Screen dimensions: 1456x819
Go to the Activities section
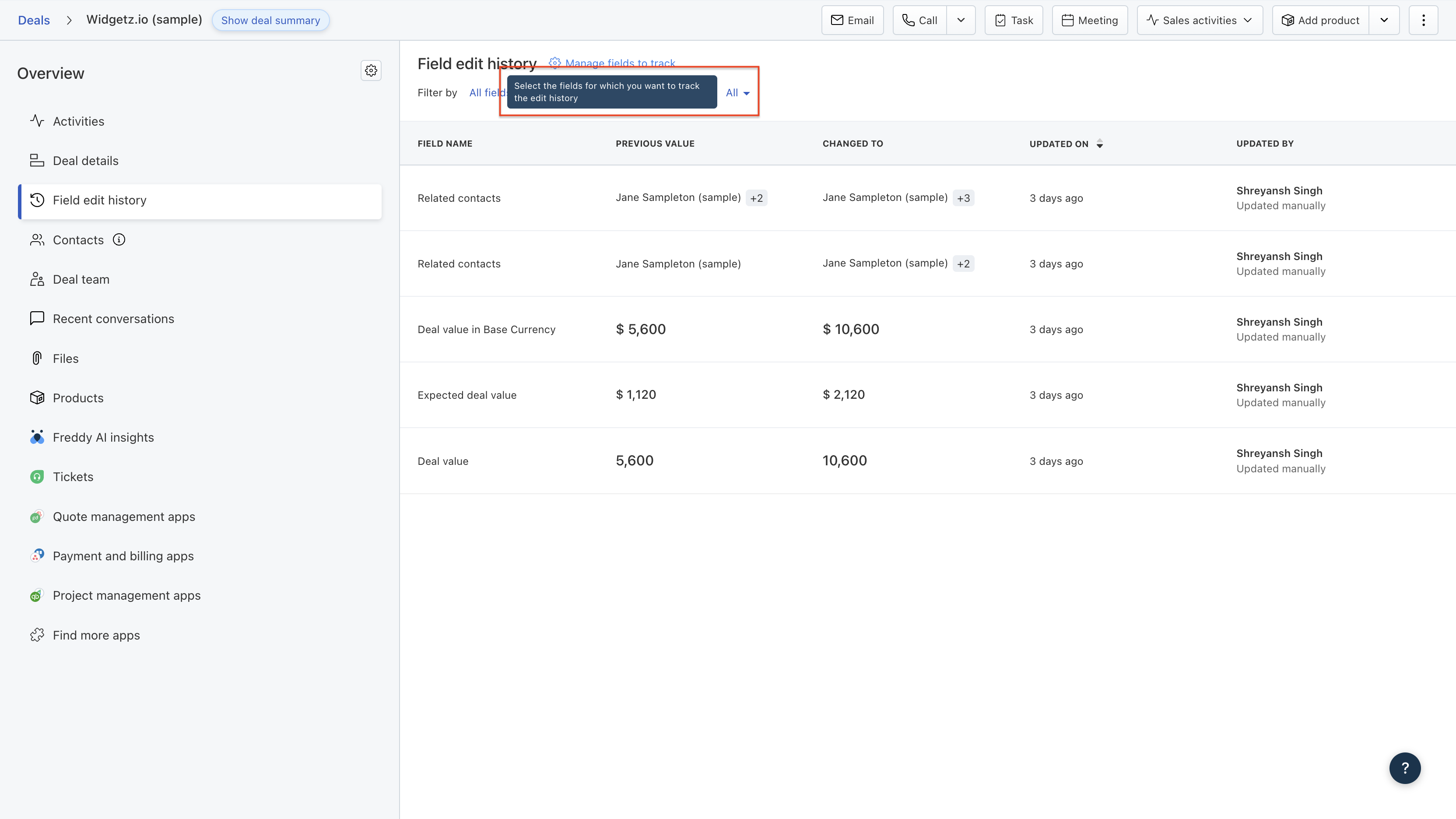point(78,122)
